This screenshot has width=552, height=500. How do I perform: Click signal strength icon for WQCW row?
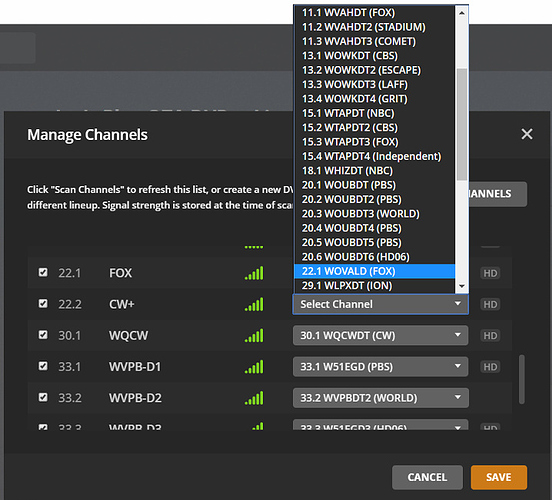254,336
